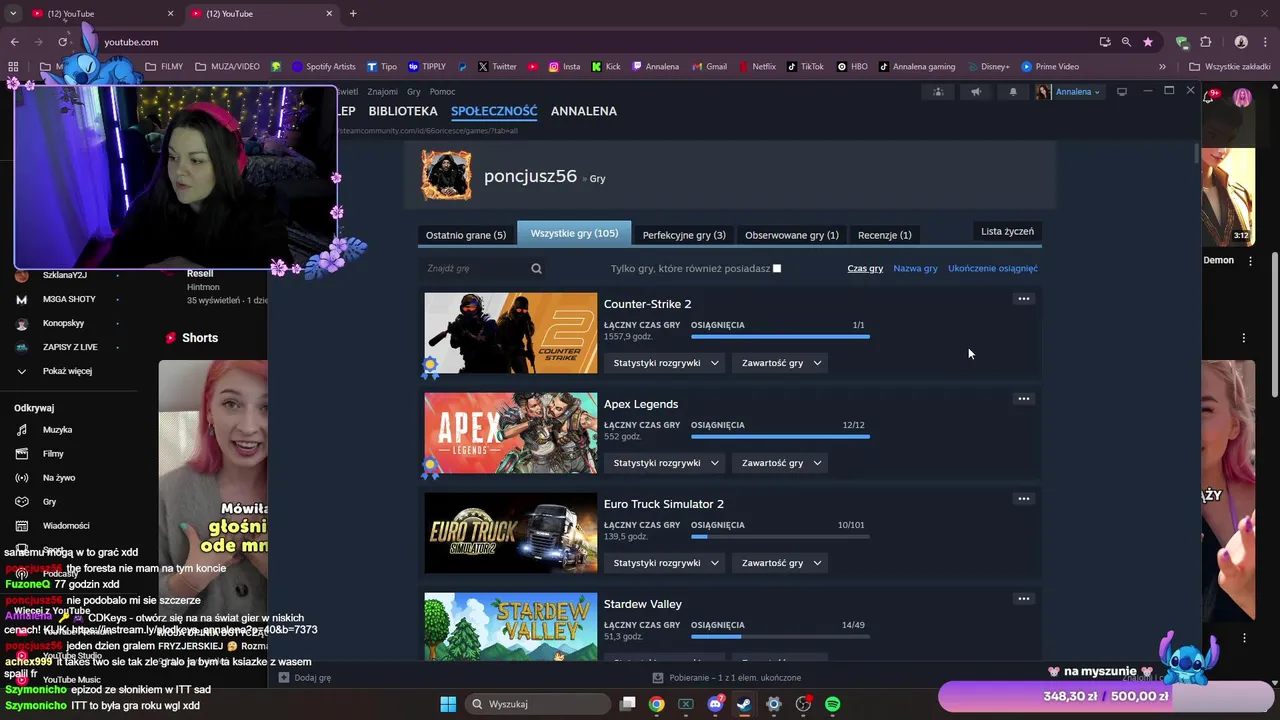Toggle 'Tylko gry, które również posiadasz' checkbox
Screen dimensions: 1280x720
pyautogui.click(x=777, y=268)
